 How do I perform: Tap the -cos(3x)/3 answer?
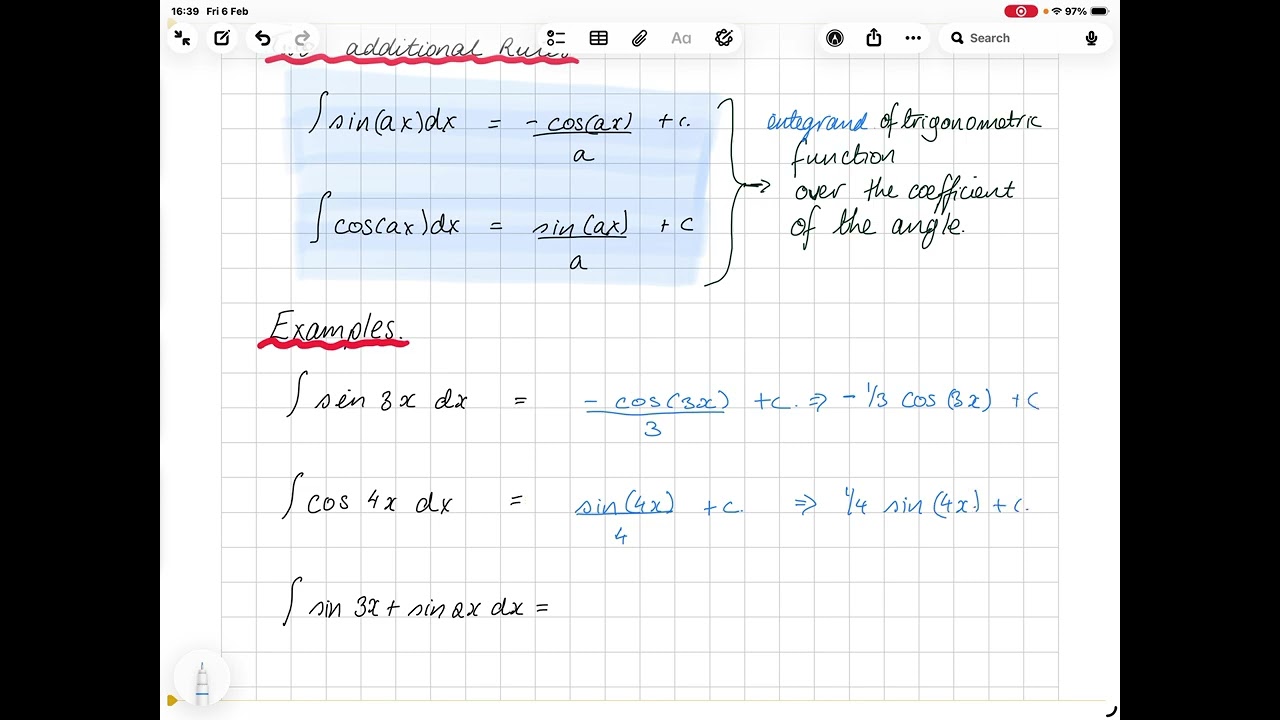656,413
